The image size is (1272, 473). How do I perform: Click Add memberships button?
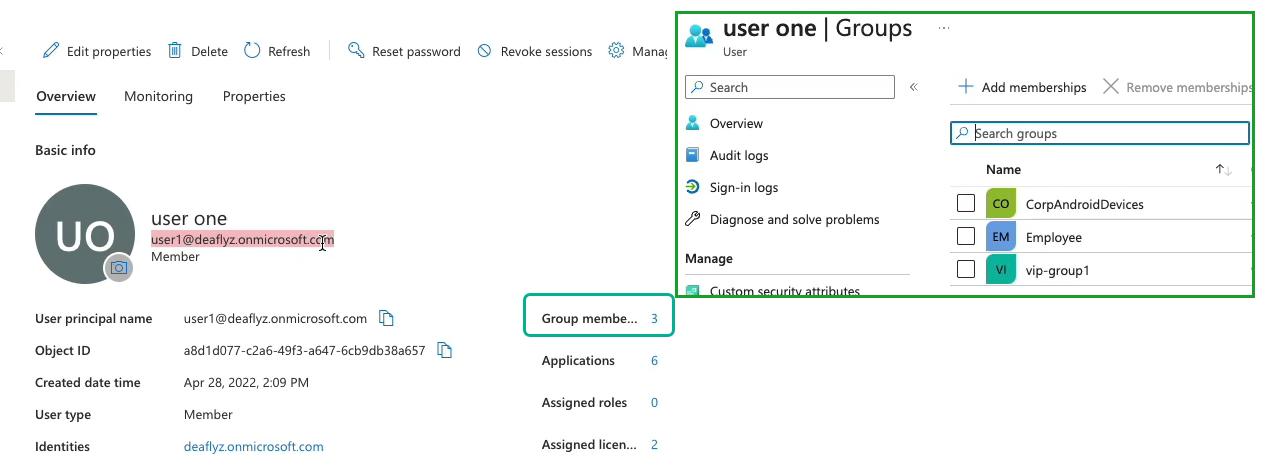click(1022, 88)
